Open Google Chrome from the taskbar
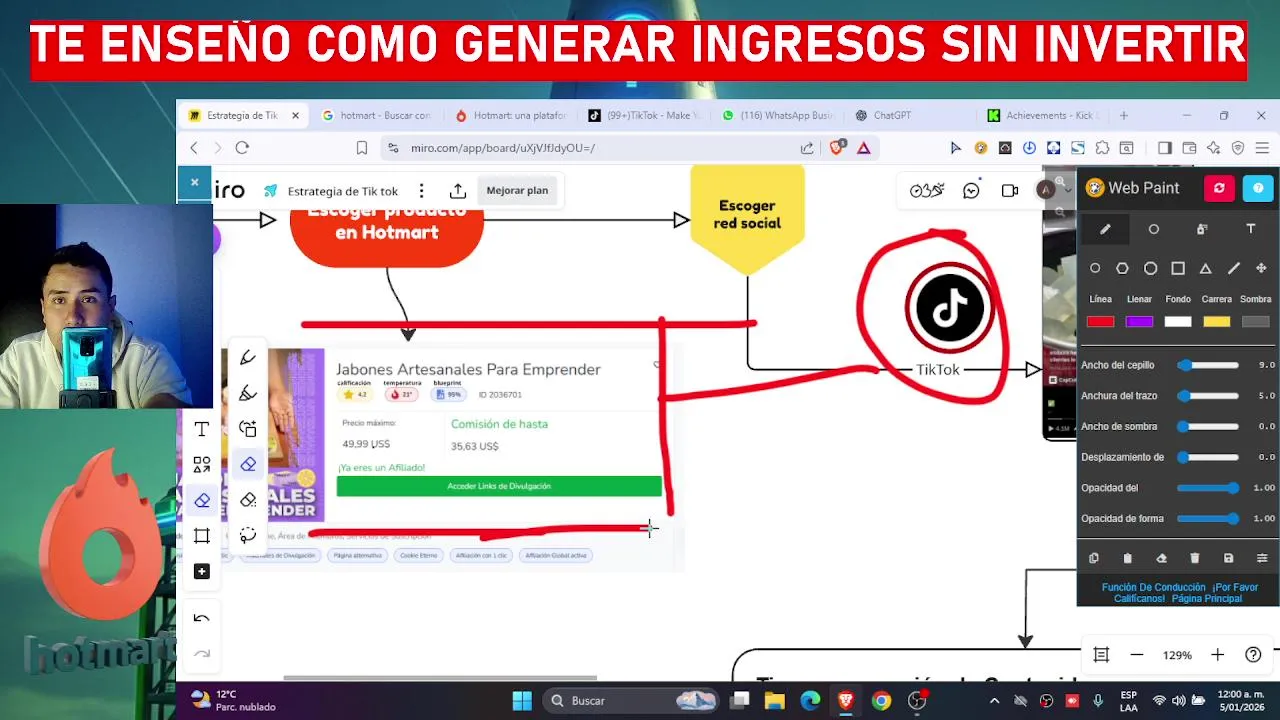 [x=881, y=701]
